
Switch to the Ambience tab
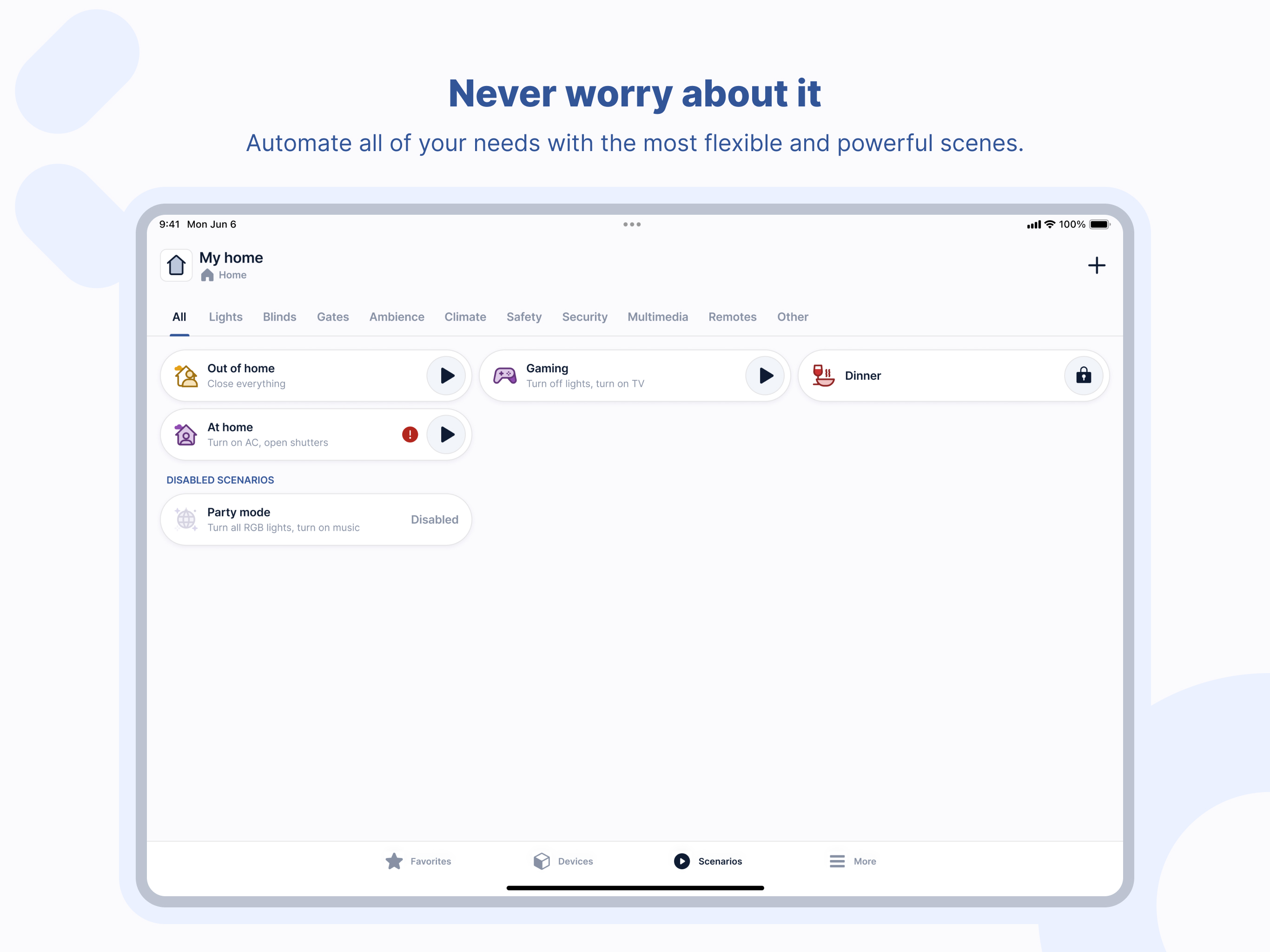point(397,317)
